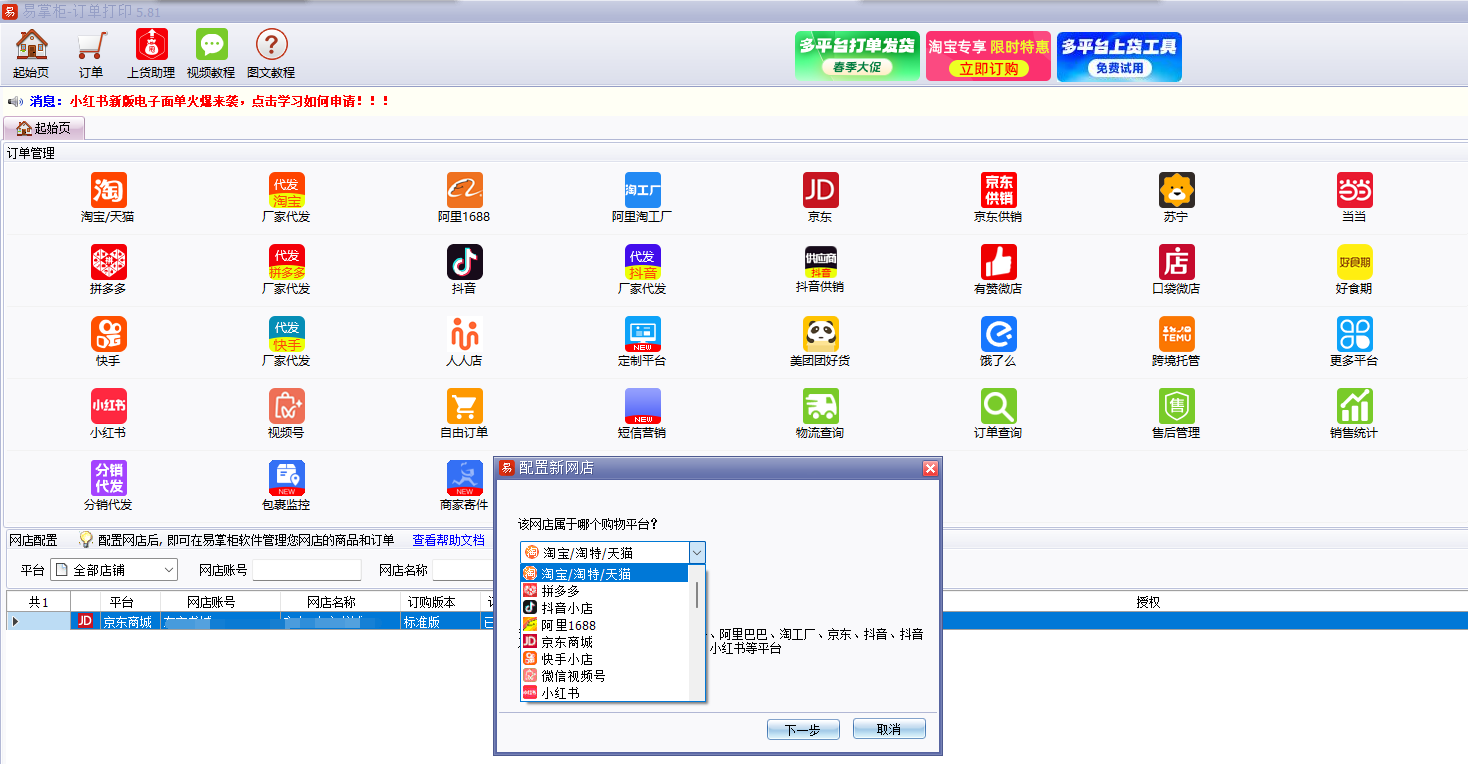This screenshot has width=1468, height=764.
Task: Select 小红书 in platform list
Action: 604,693
